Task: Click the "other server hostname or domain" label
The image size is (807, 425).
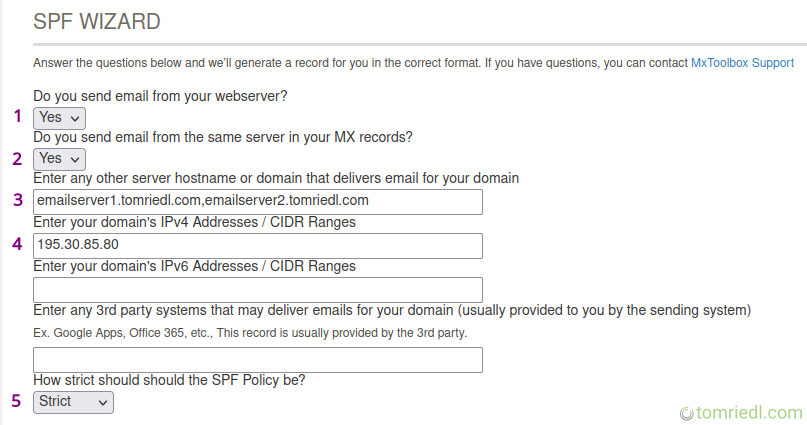Action: [x=276, y=179]
